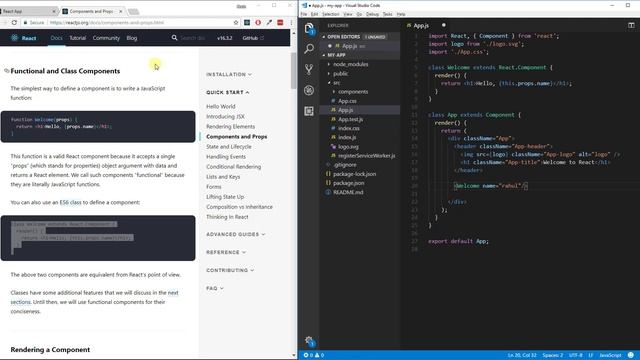
Task: Click the anchor link icon beside Functional and Class Components
Action: click(x=6, y=71)
